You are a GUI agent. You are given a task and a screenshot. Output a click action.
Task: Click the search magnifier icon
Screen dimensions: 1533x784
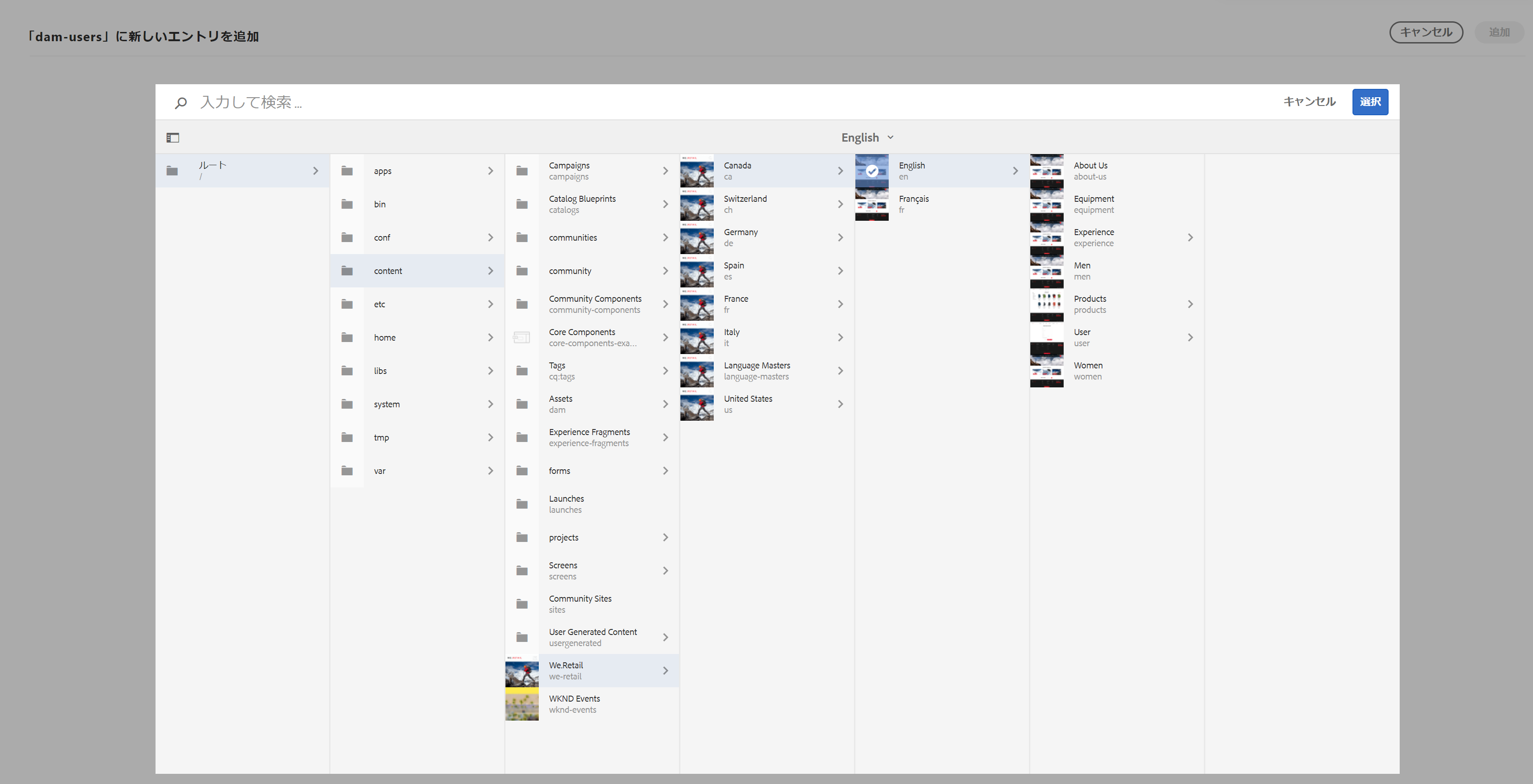point(181,102)
